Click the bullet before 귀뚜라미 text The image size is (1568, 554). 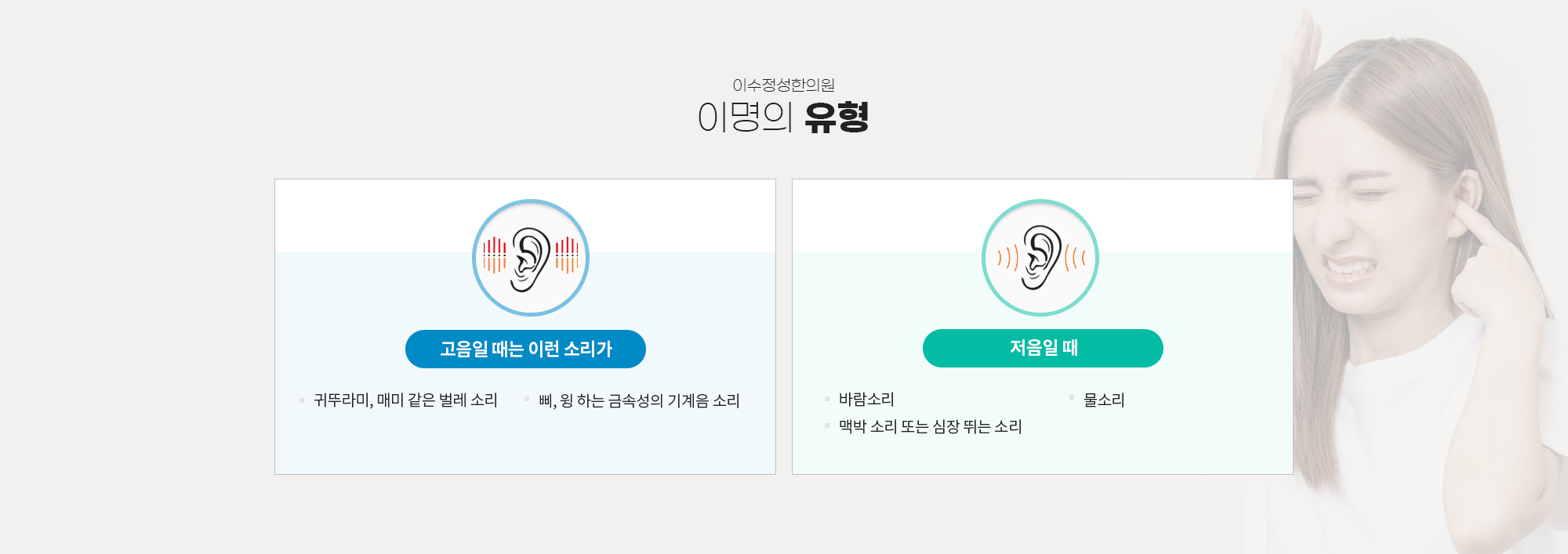point(302,400)
